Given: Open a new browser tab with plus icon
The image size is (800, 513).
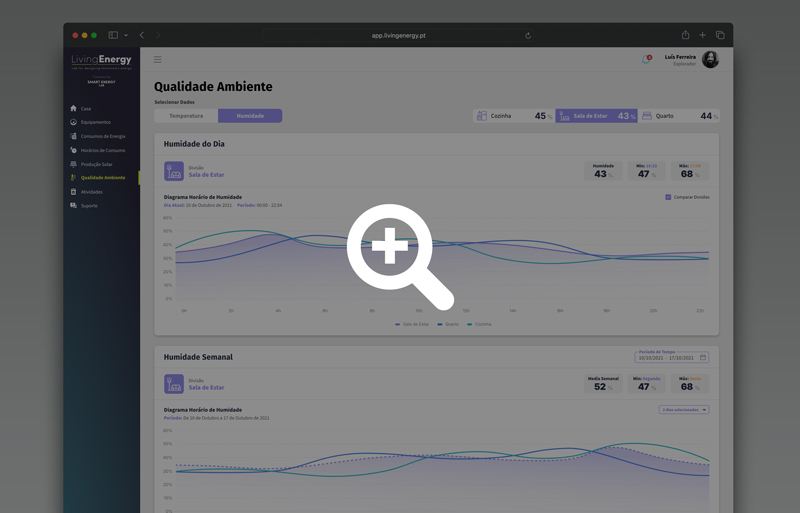Looking at the screenshot, I should [x=702, y=35].
